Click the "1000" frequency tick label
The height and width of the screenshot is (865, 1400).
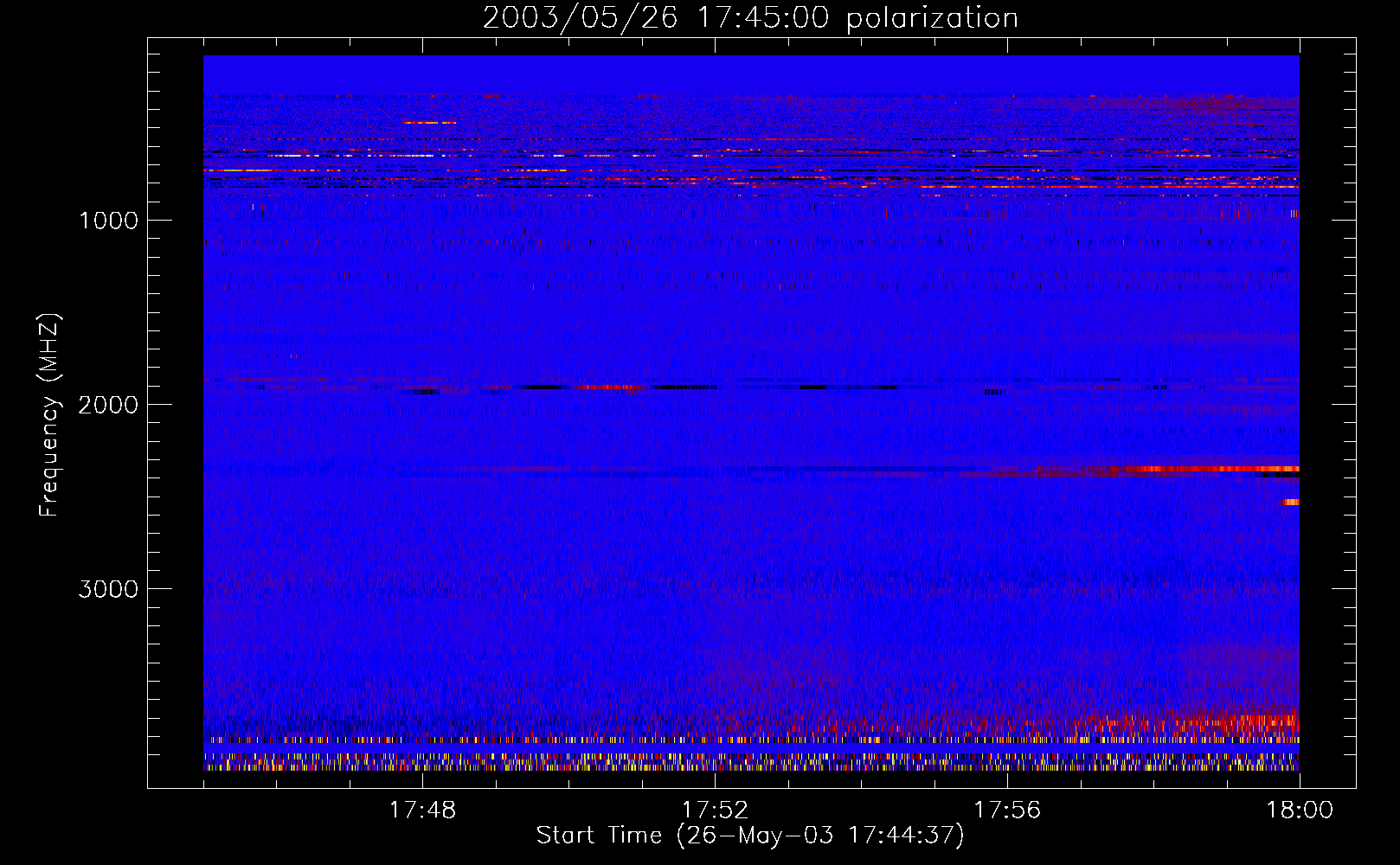(108, 221)
